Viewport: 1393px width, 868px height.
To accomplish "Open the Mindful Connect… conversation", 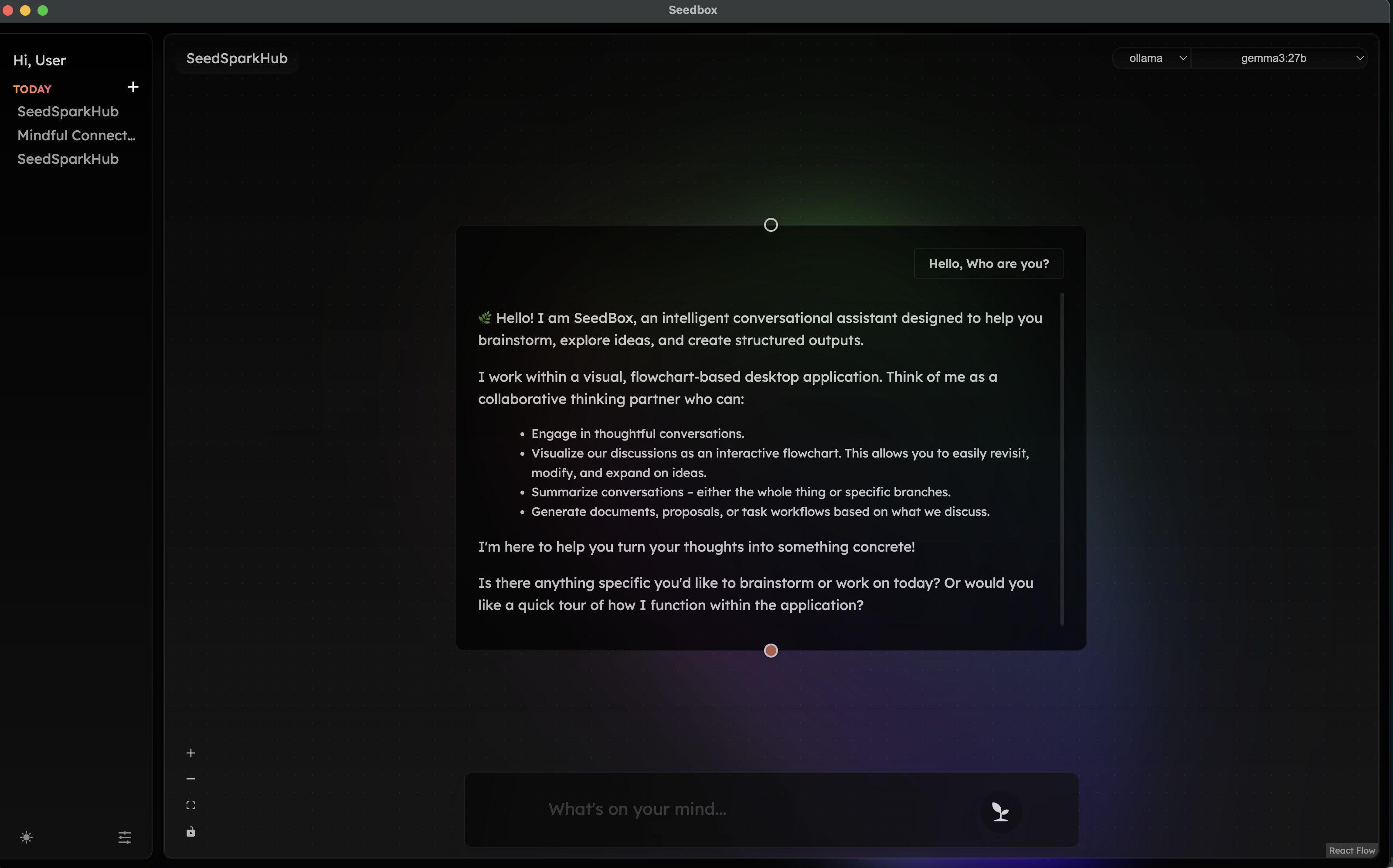I will click(76, 136).
